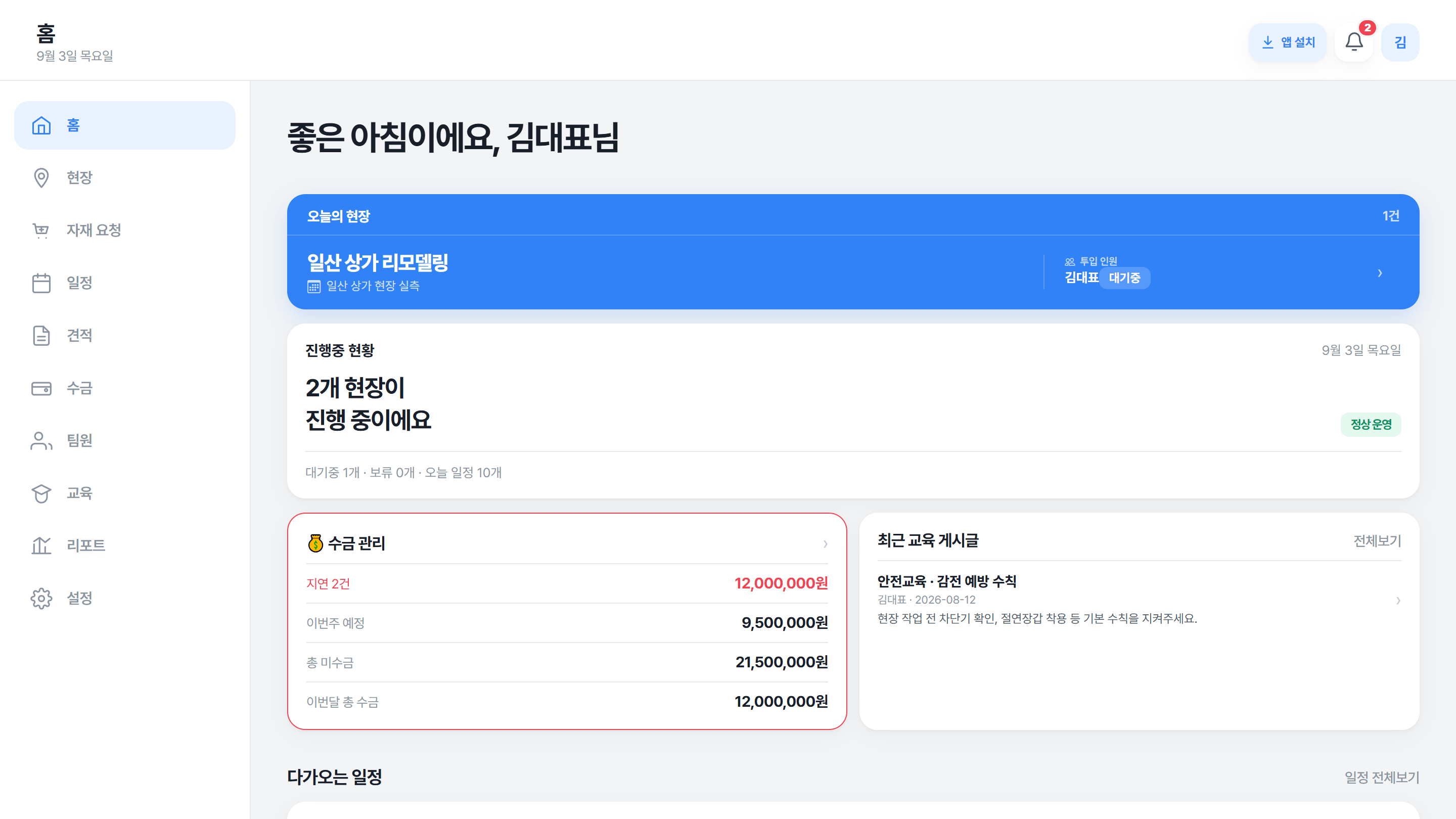Click the 정상 운영 status badge
1456x819 pixels.
pos(1371,425)
